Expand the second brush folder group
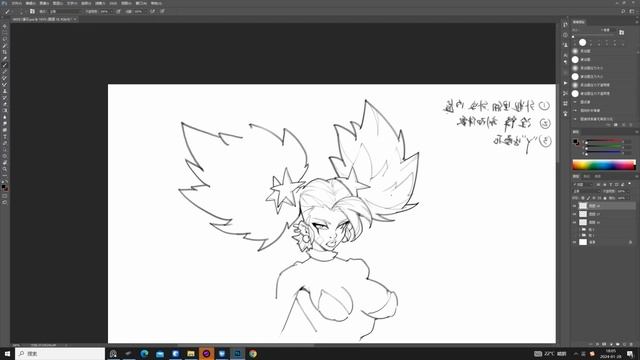This screenshot has width=640, height=360. pos(575,110)
